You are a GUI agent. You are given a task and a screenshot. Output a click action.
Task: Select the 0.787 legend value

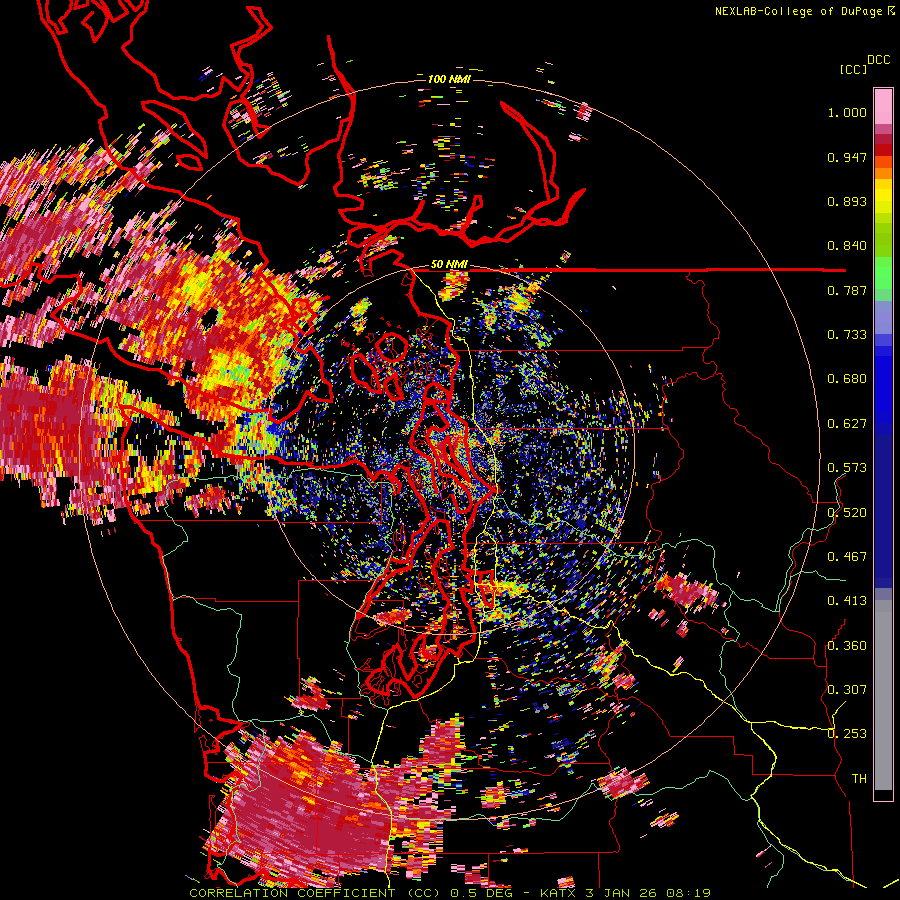click(847, 290)
